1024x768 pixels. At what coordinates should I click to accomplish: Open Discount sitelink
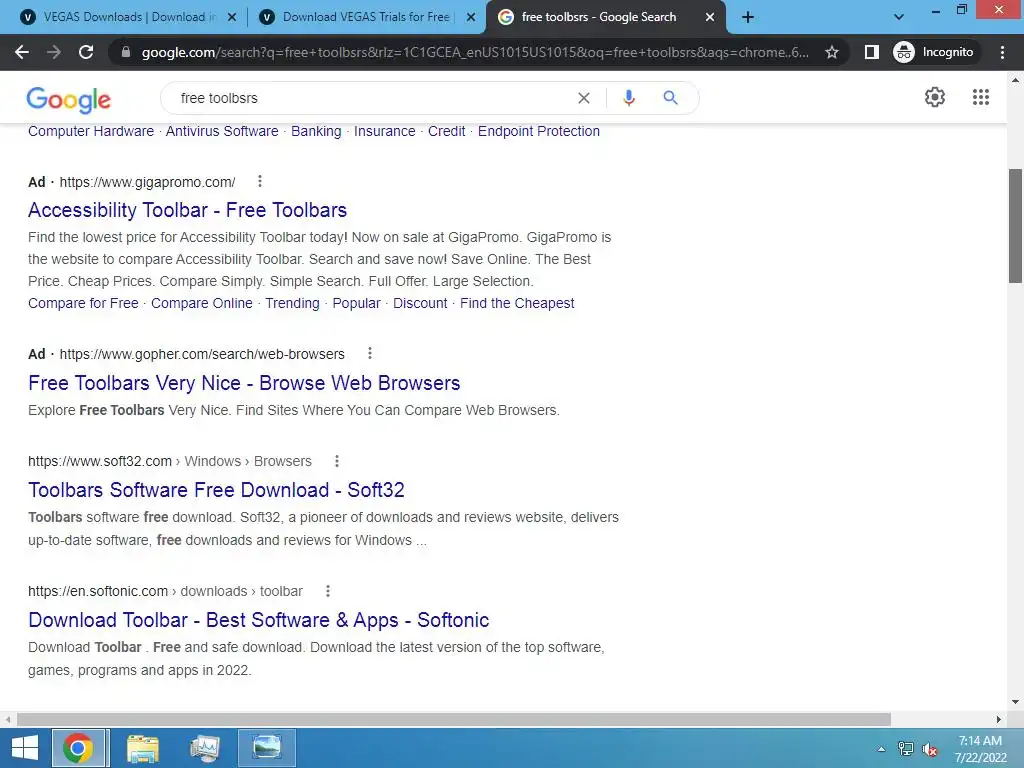click(x=420, y=303)
